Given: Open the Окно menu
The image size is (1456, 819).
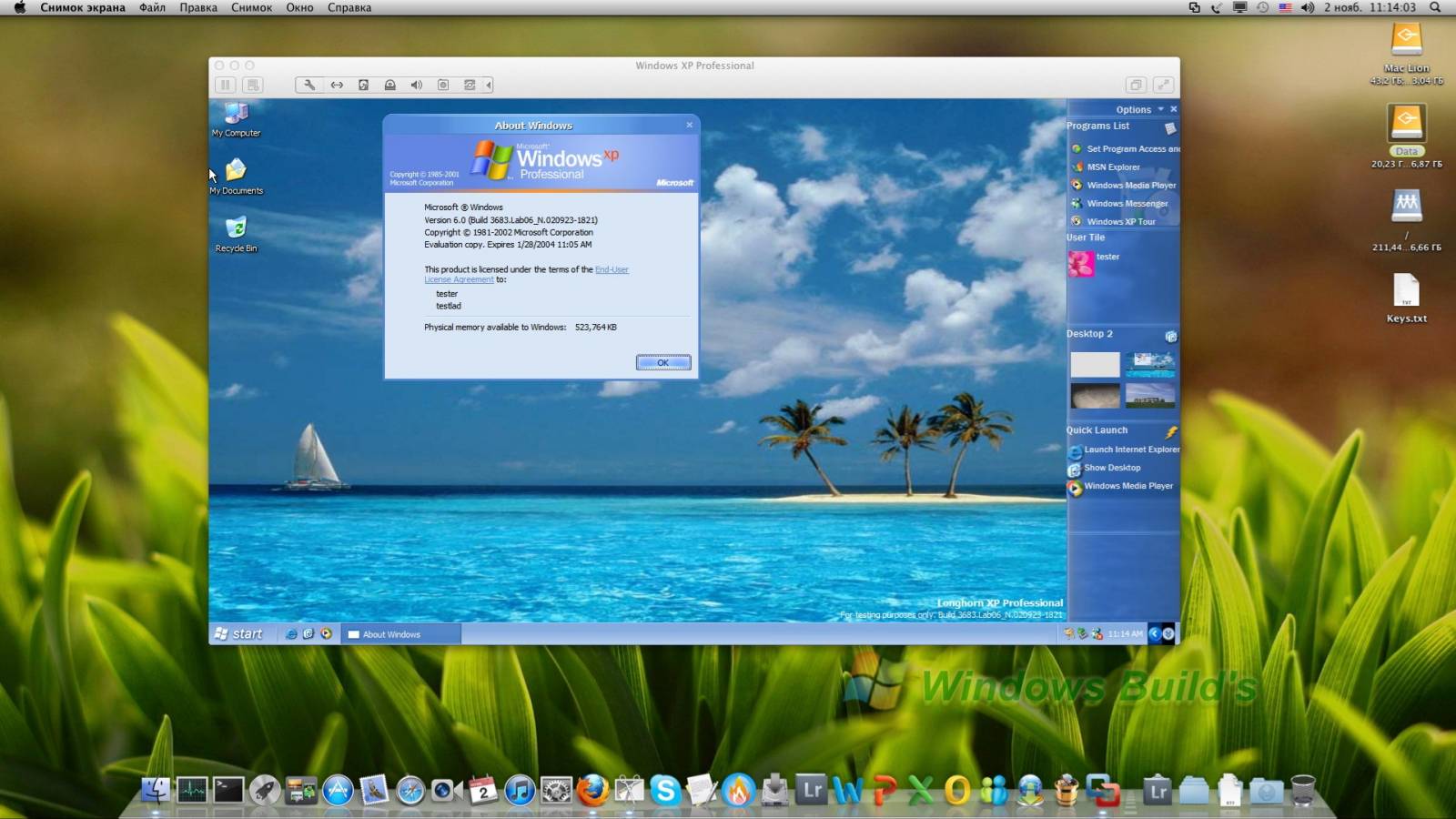Looking at the screenshot, I should click(299, 7).
